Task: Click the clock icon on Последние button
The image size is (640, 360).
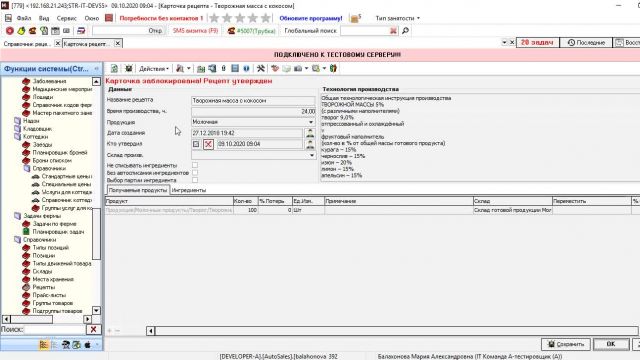Action: coord(571,42)
